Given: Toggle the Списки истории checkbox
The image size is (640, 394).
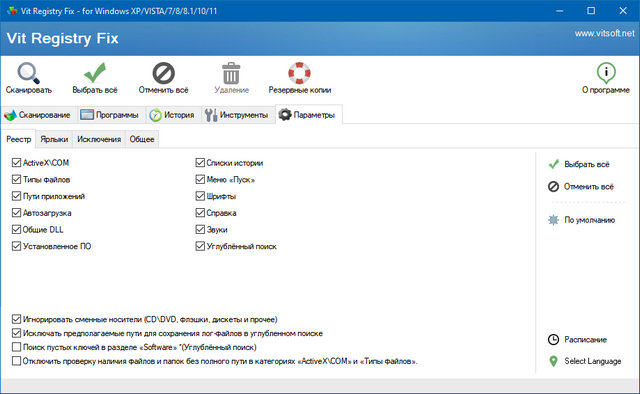Looking at the screenshot, I should click(200, 163).
